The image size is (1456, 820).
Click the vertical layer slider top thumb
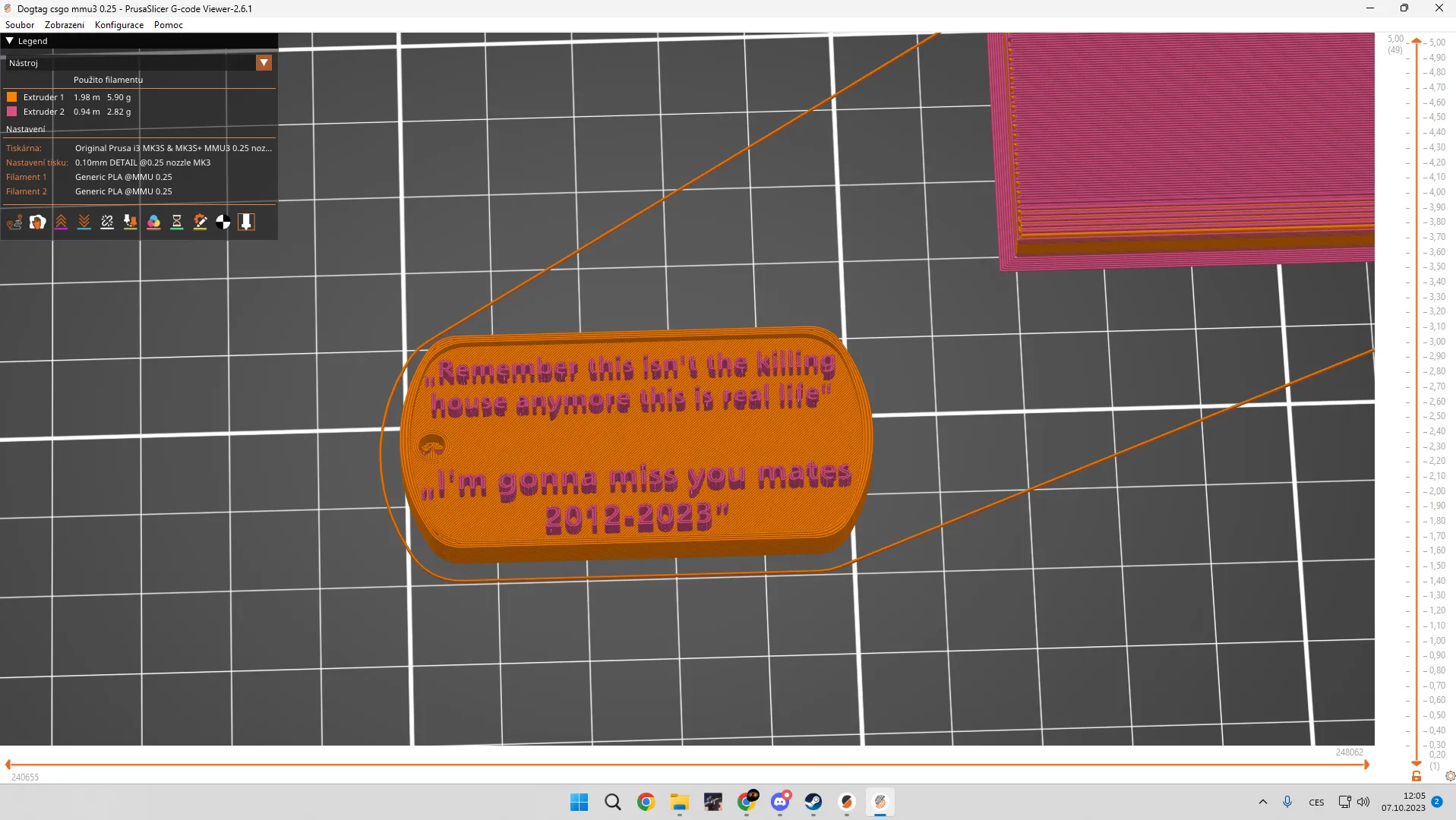click(1417, 41)
